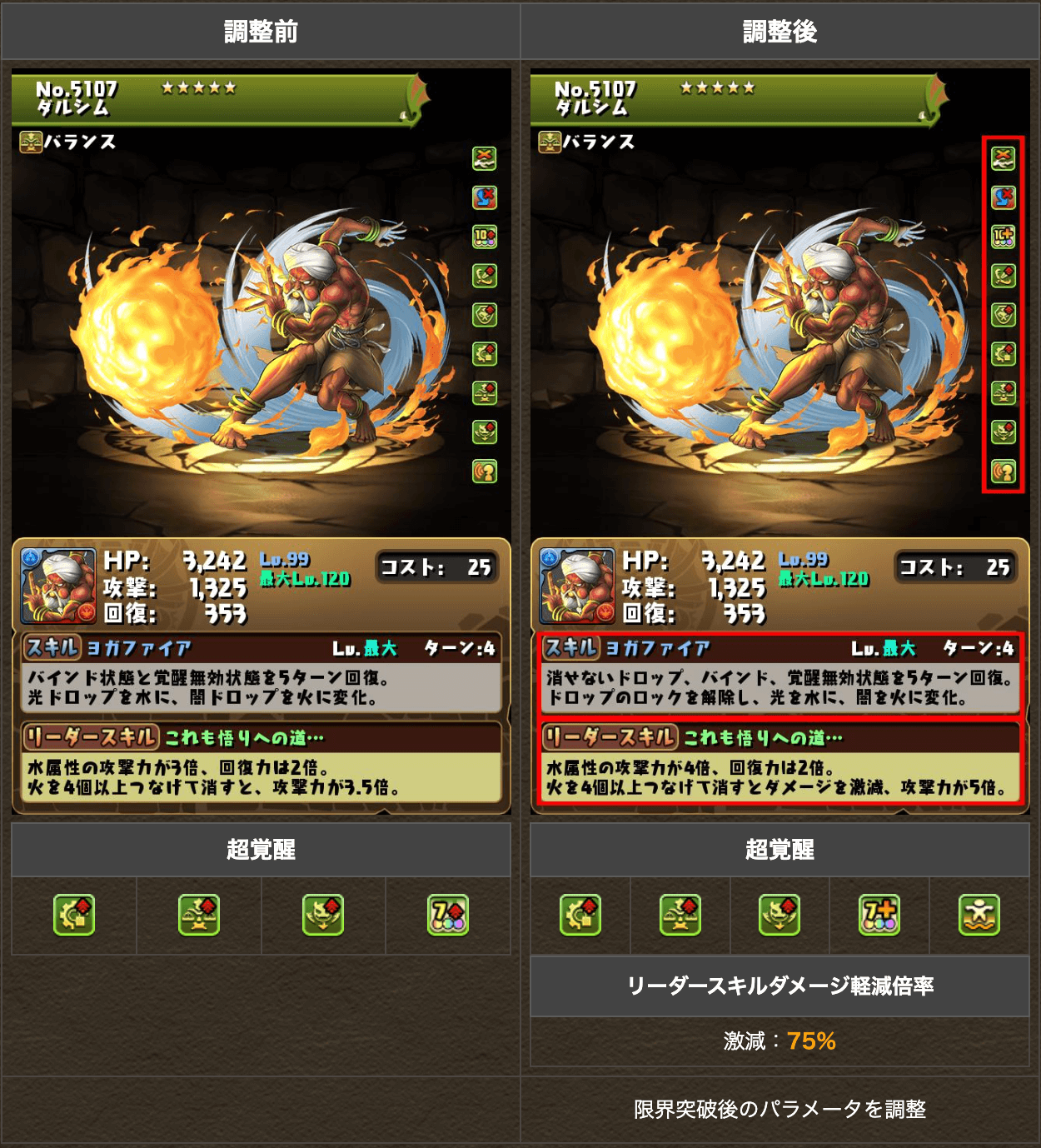Select the skill bind resist icon in 調整後 column

click(1003, 197)
